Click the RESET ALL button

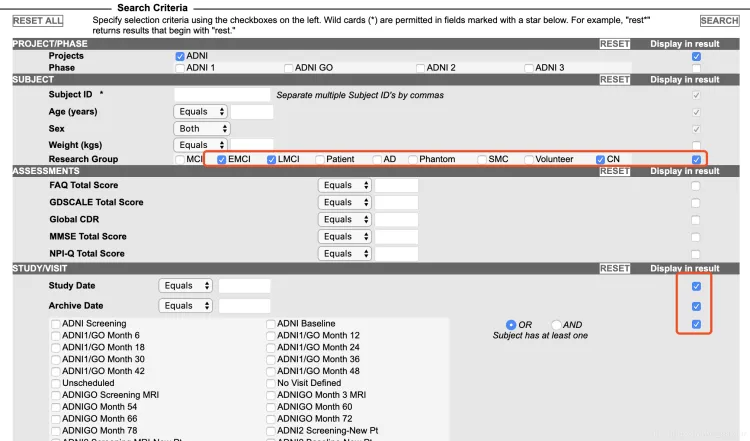point(37,20)
